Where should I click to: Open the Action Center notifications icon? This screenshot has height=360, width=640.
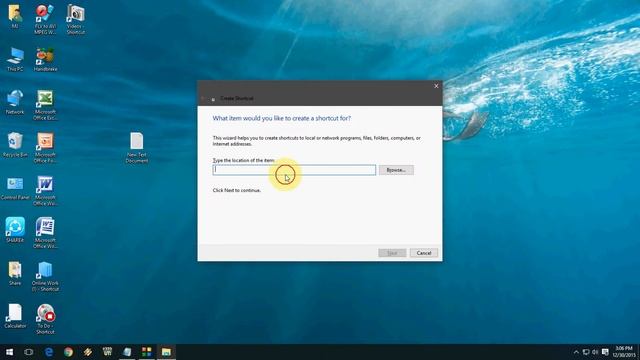(x=605, y=352)
